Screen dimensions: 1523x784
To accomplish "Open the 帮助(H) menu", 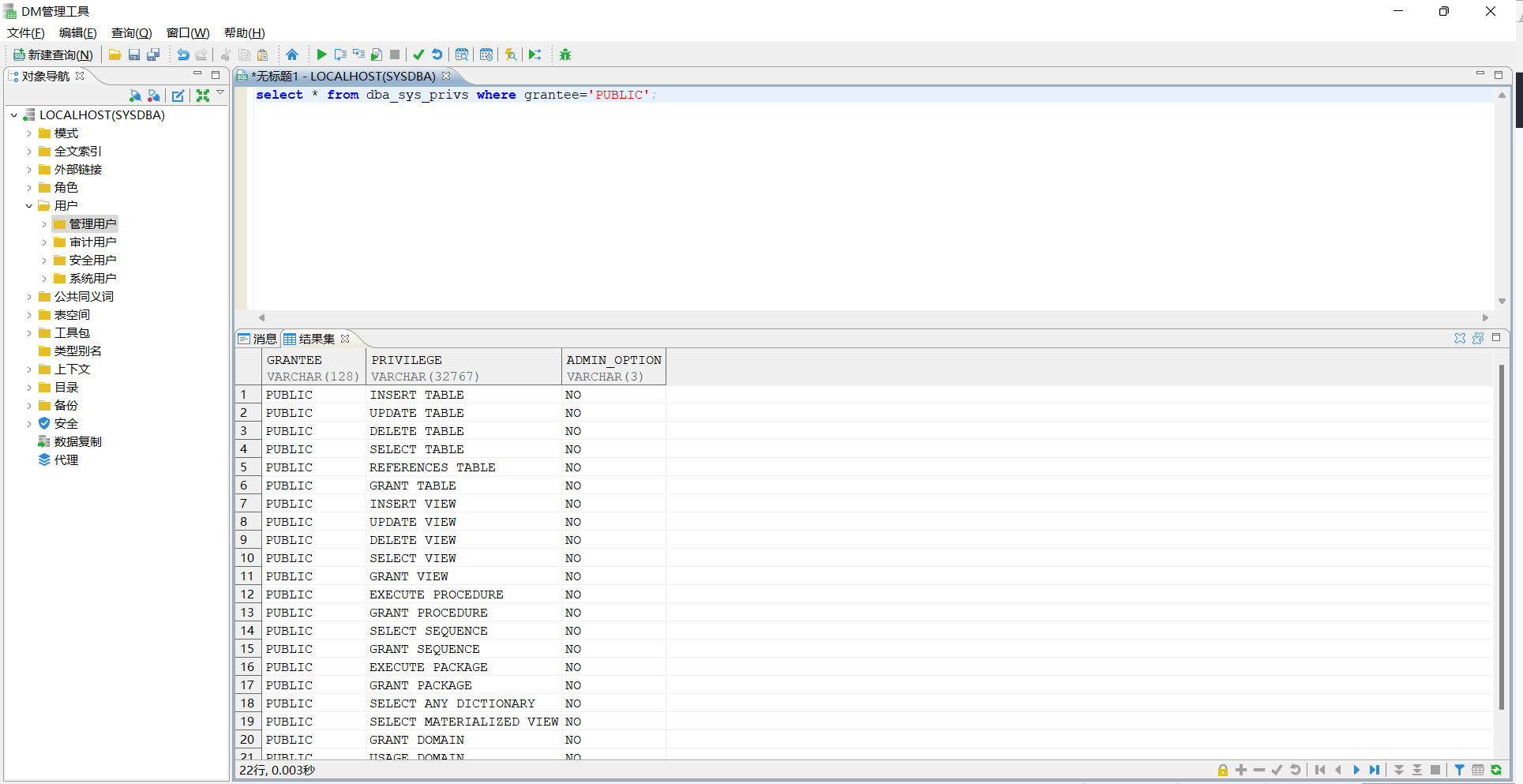I will coord(245,33).
